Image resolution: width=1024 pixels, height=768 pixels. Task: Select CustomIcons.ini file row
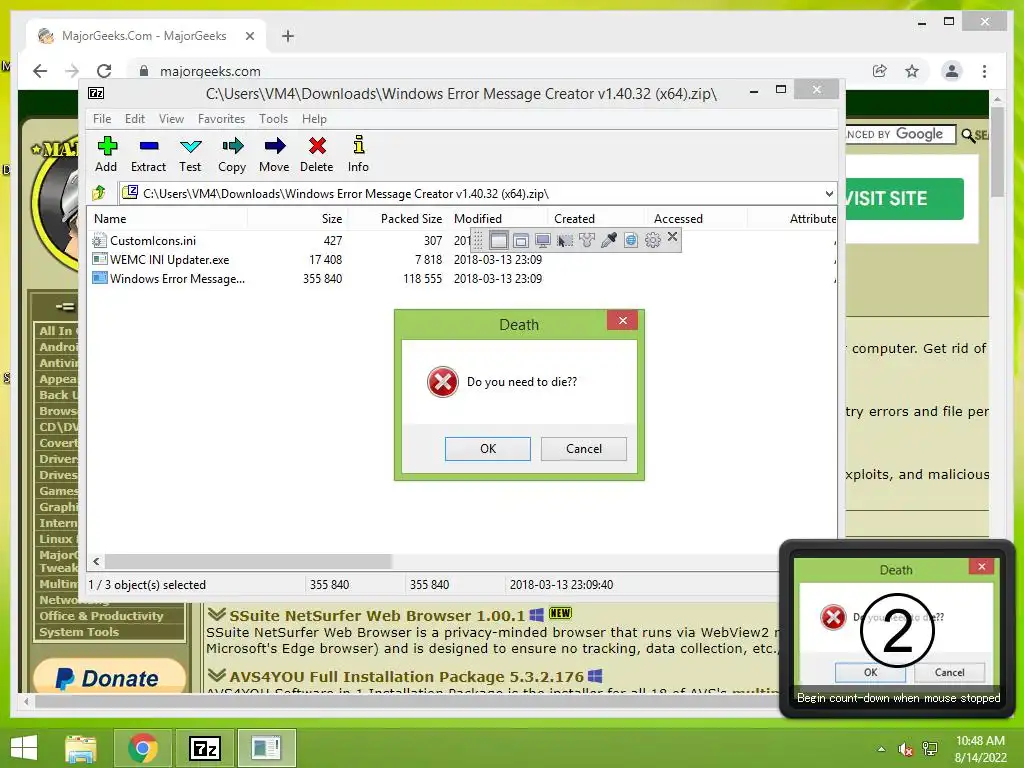(461, 241)
